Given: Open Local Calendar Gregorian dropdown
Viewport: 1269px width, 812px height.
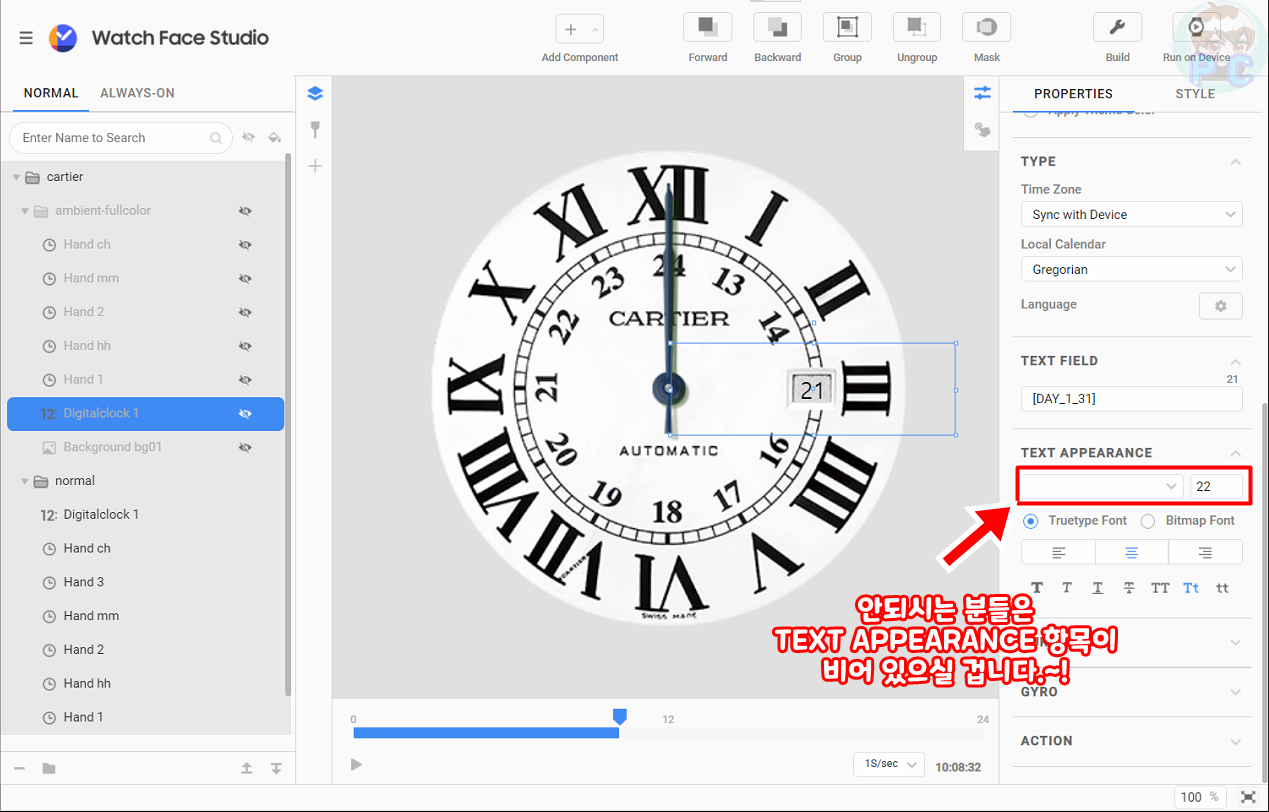Looking at the screenshot, I should [x=1131, y=270].
